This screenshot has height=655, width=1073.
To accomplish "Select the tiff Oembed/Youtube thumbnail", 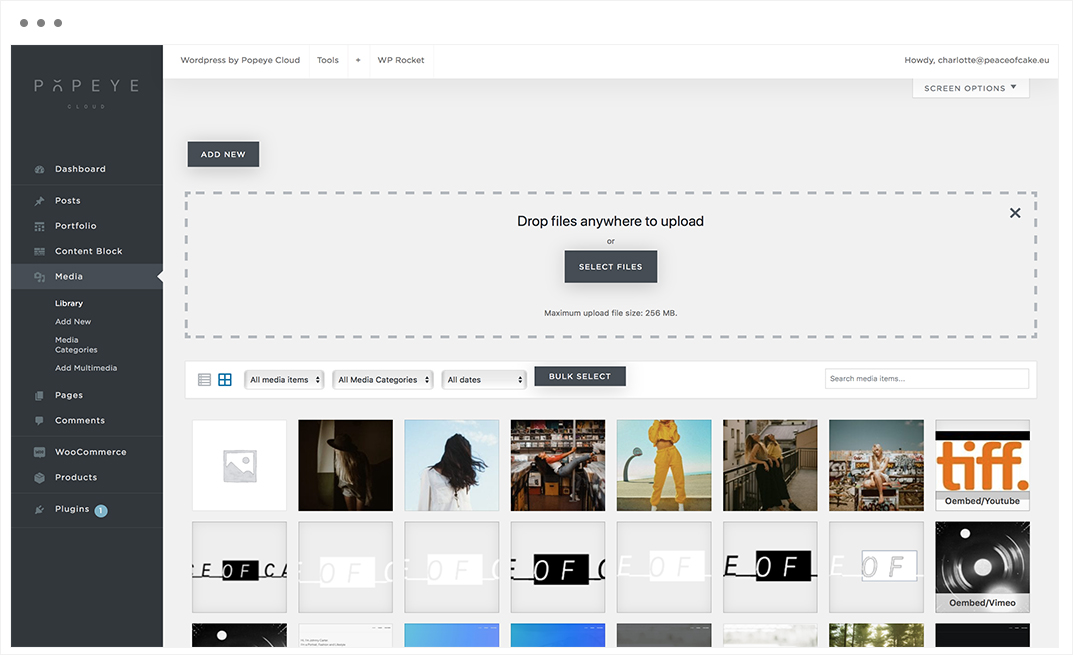I will (x=983, y=465).
